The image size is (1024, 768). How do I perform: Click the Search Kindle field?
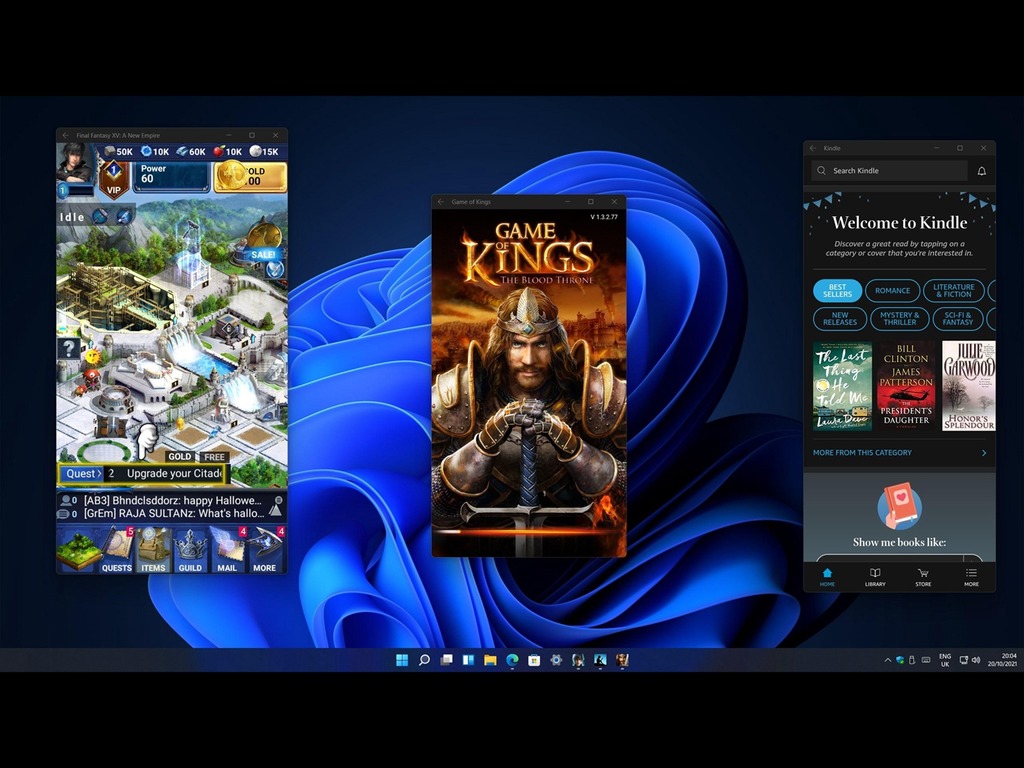(889, 170)
